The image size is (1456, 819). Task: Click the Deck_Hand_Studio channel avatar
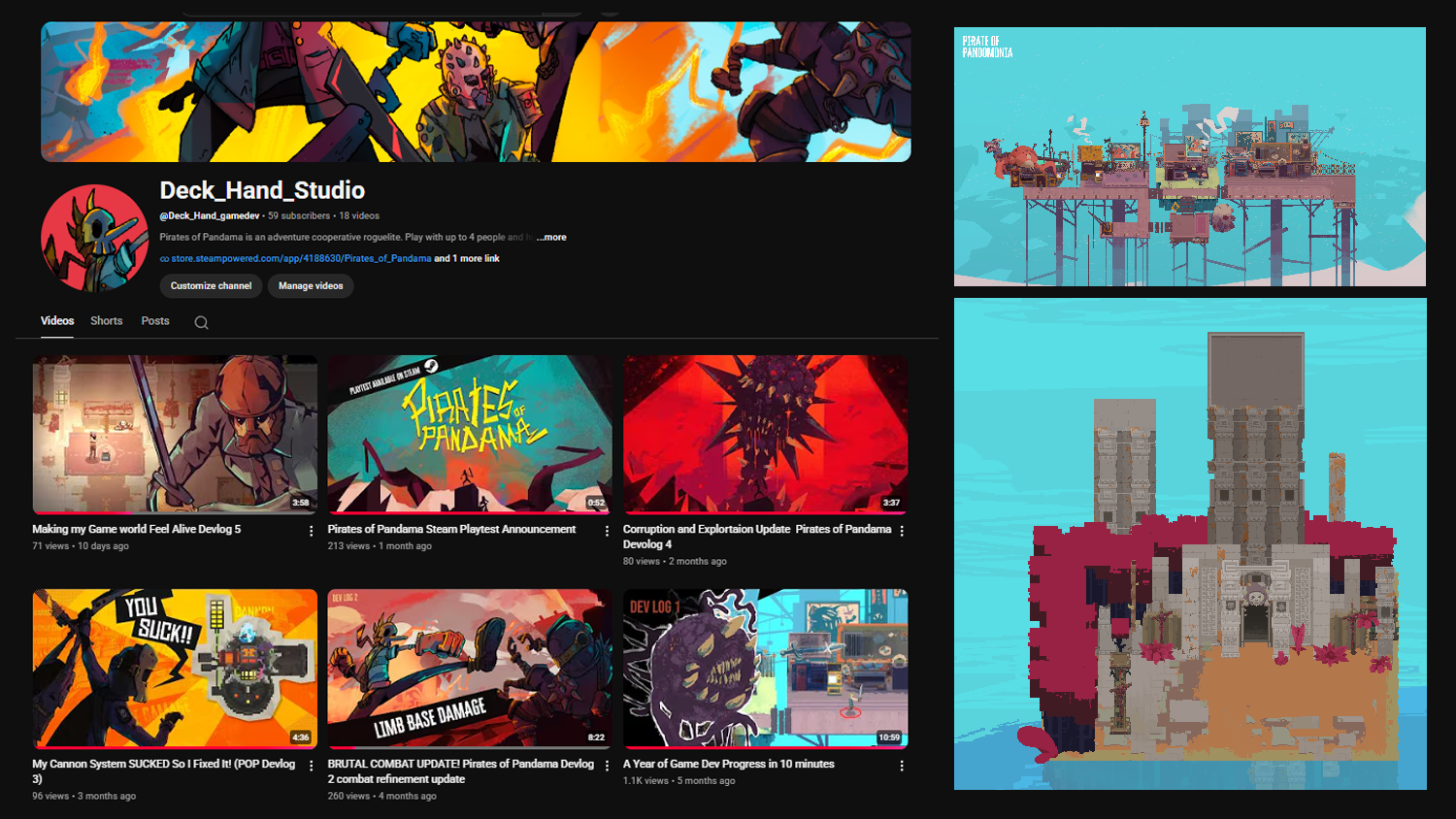click(94, 238)
